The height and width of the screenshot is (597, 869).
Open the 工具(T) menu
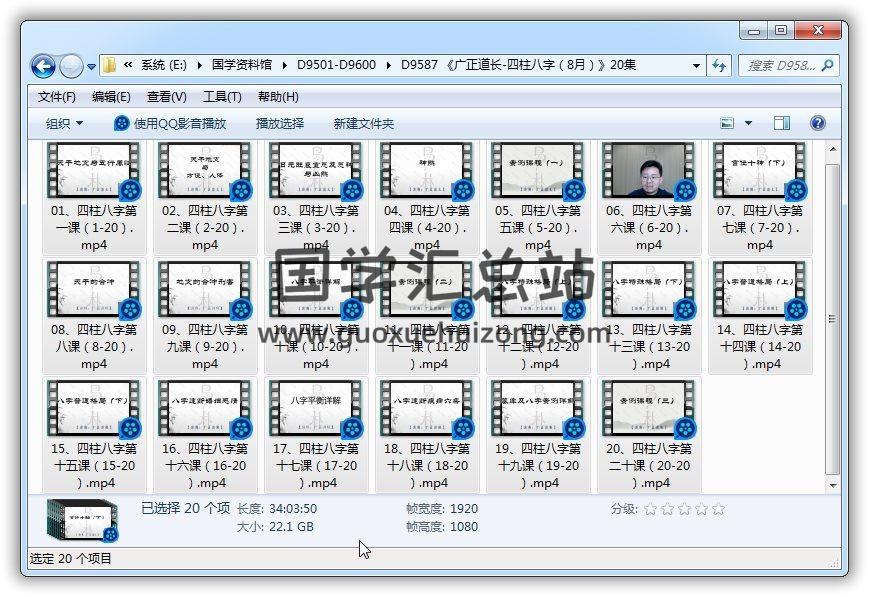(x=221, y=97)
